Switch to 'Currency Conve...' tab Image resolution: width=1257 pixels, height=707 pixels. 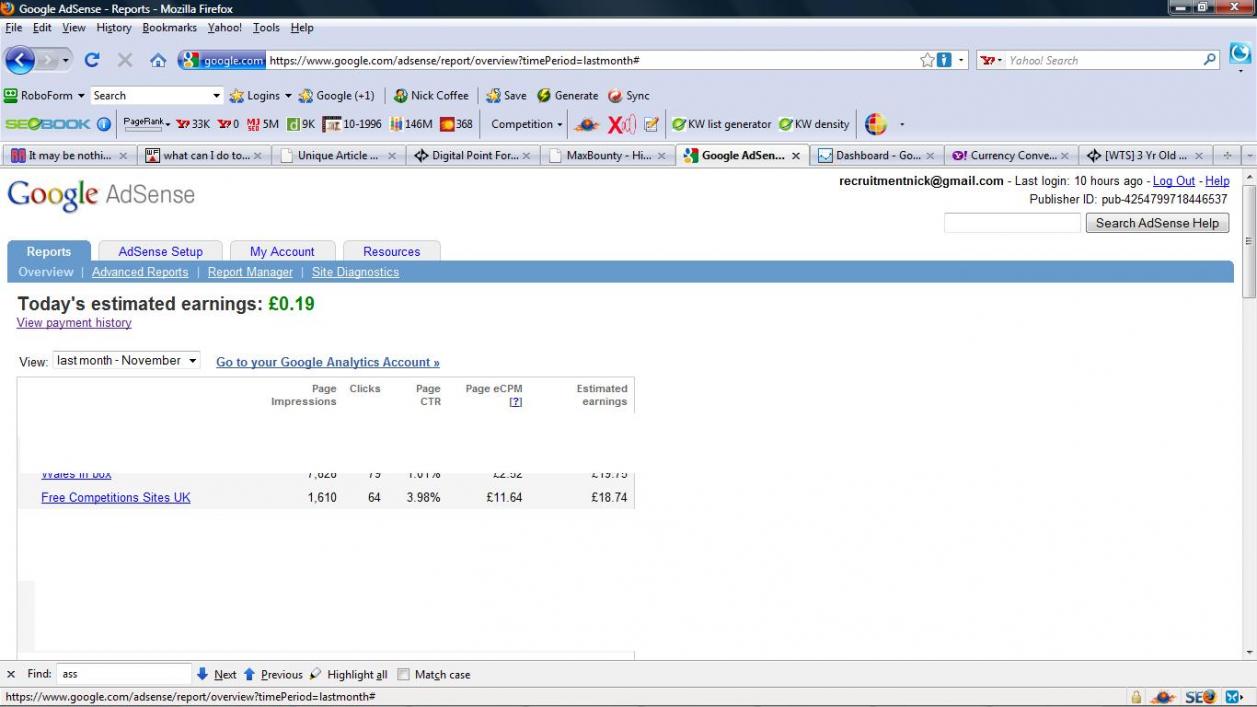1012,156
